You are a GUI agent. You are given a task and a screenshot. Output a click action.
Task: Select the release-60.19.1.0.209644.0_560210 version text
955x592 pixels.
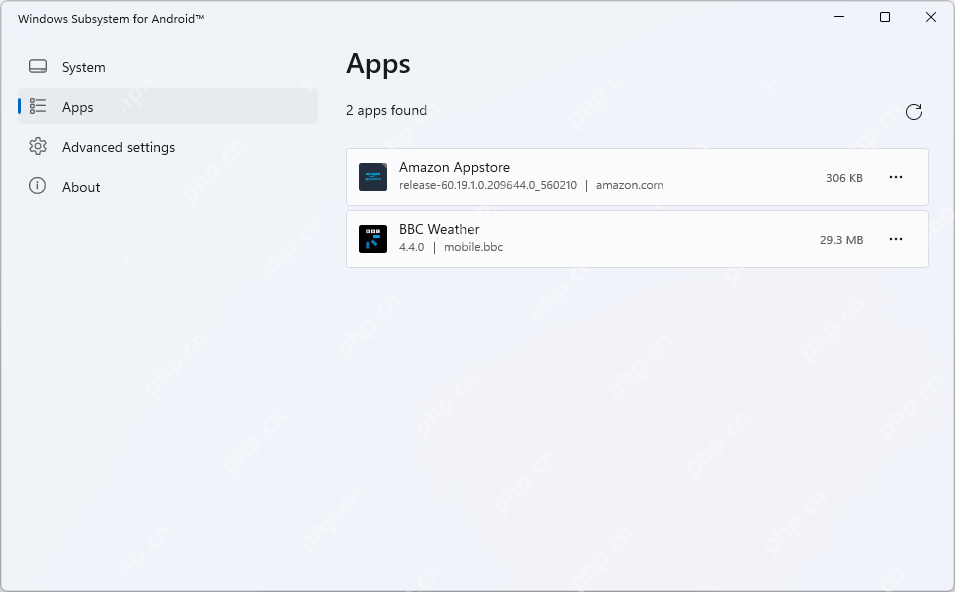(488, 185)
